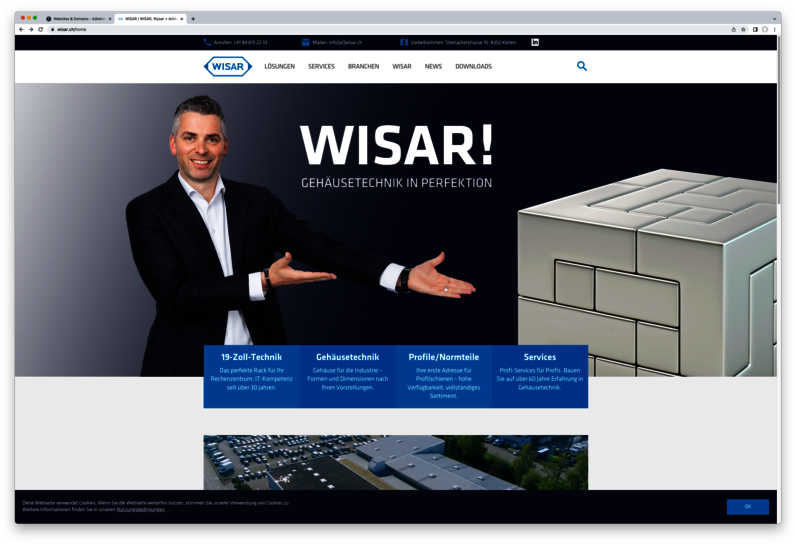Image resolution: width=795 pixels, height=546 pixels.
Task: Open the Lösungen navigation menu
Action: pos(279,66)
